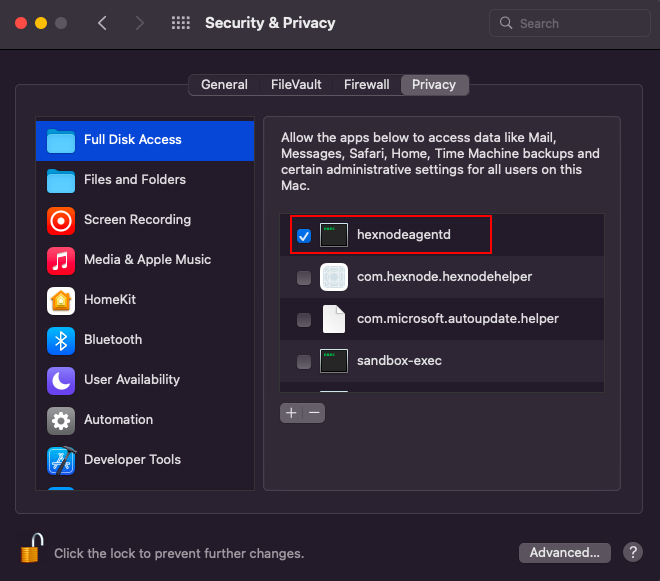Remove selected app with the minus button
Viewport: 660px width, 581px height.
coord(314,413)
